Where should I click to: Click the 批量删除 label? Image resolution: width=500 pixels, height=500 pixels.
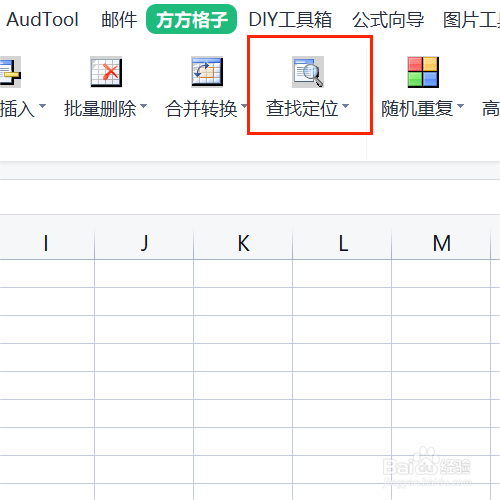(x=100, y=109)
